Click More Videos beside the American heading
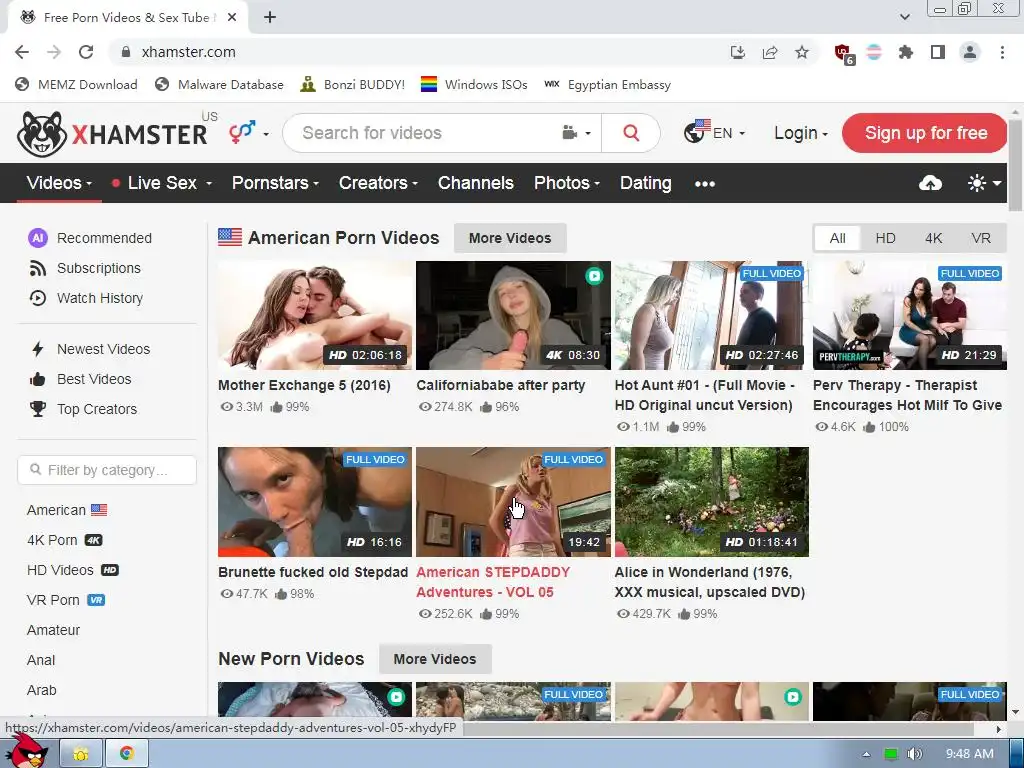This screenshot has height=768, width=1024. tap(510, 238)
